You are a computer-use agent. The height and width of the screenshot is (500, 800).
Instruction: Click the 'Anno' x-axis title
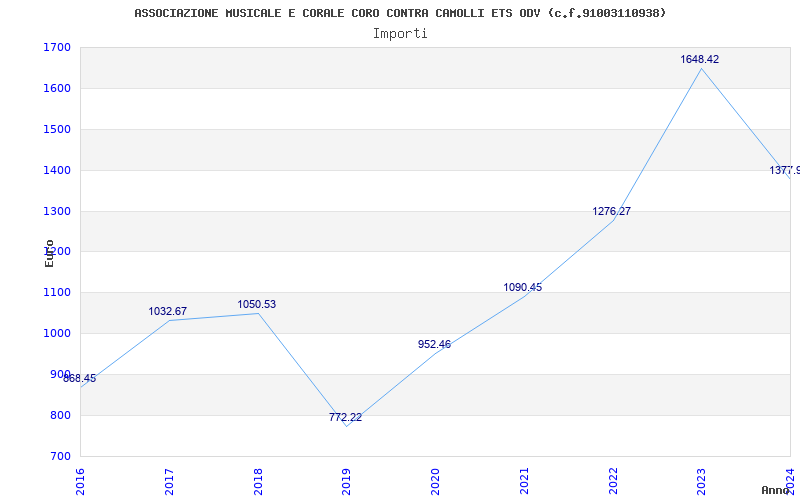click(776, 490)
